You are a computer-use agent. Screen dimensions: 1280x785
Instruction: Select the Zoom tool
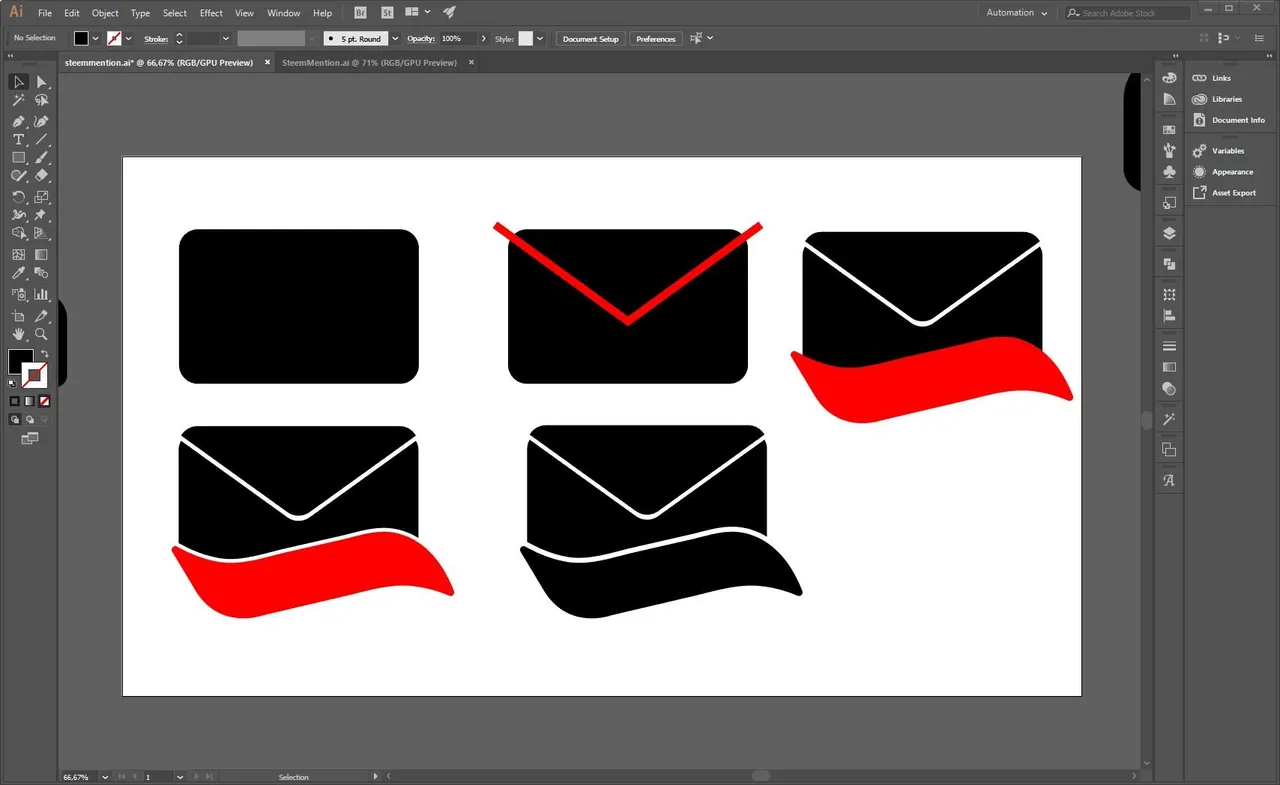[42, 334]
